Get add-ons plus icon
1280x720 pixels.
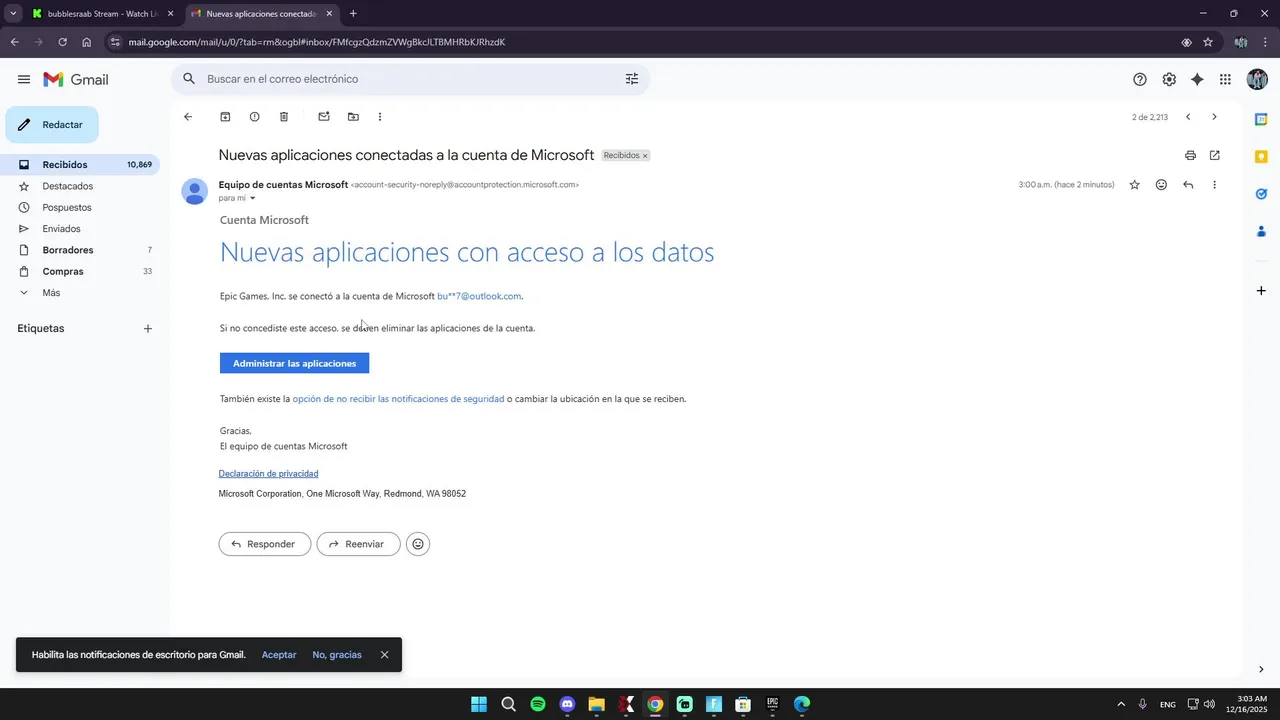pyautogui.click(x=1261, y=291)
